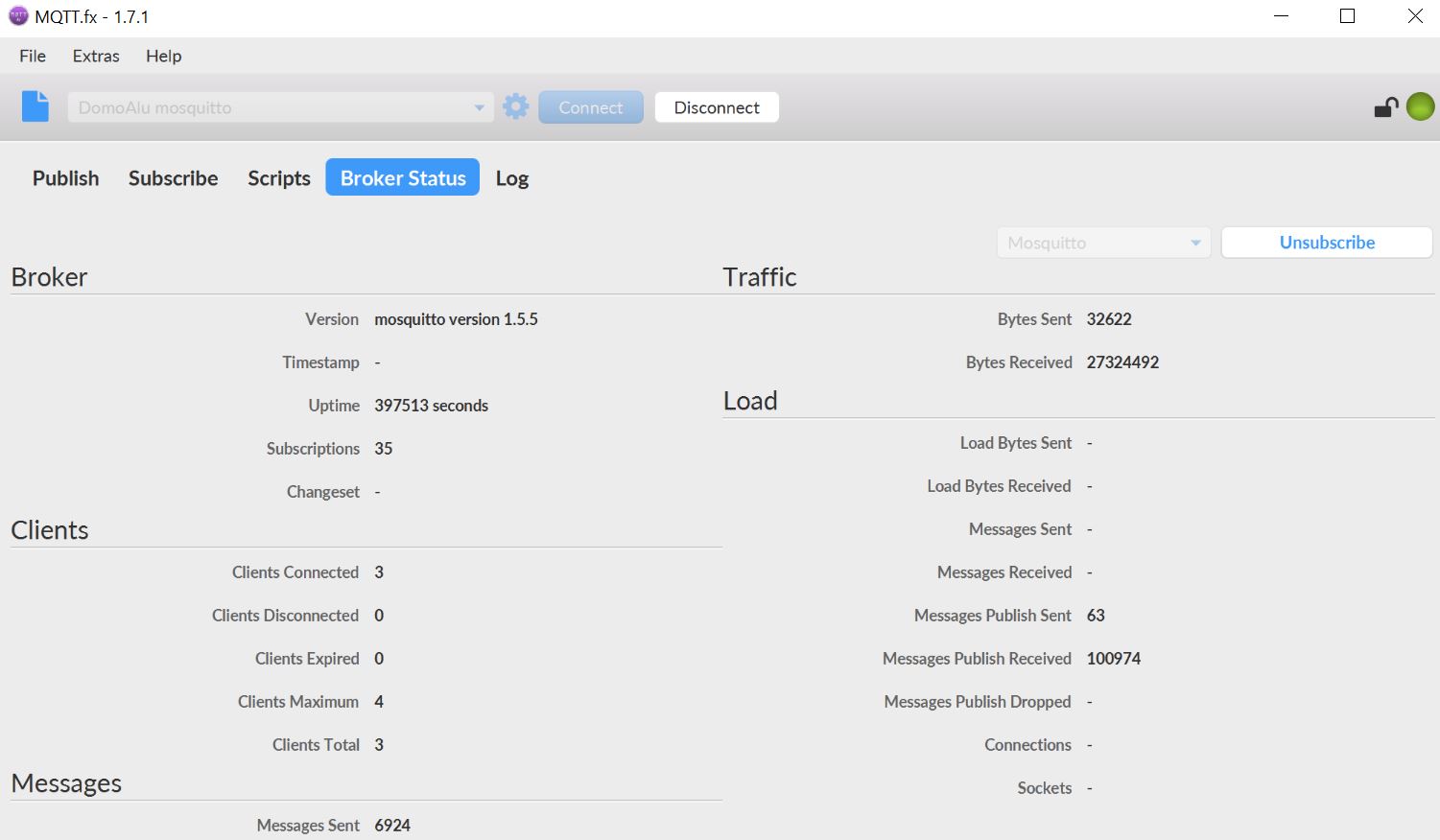Click the Subscriptions value 35
This screenshot has width=1440, height=840.
coord(384,449)
